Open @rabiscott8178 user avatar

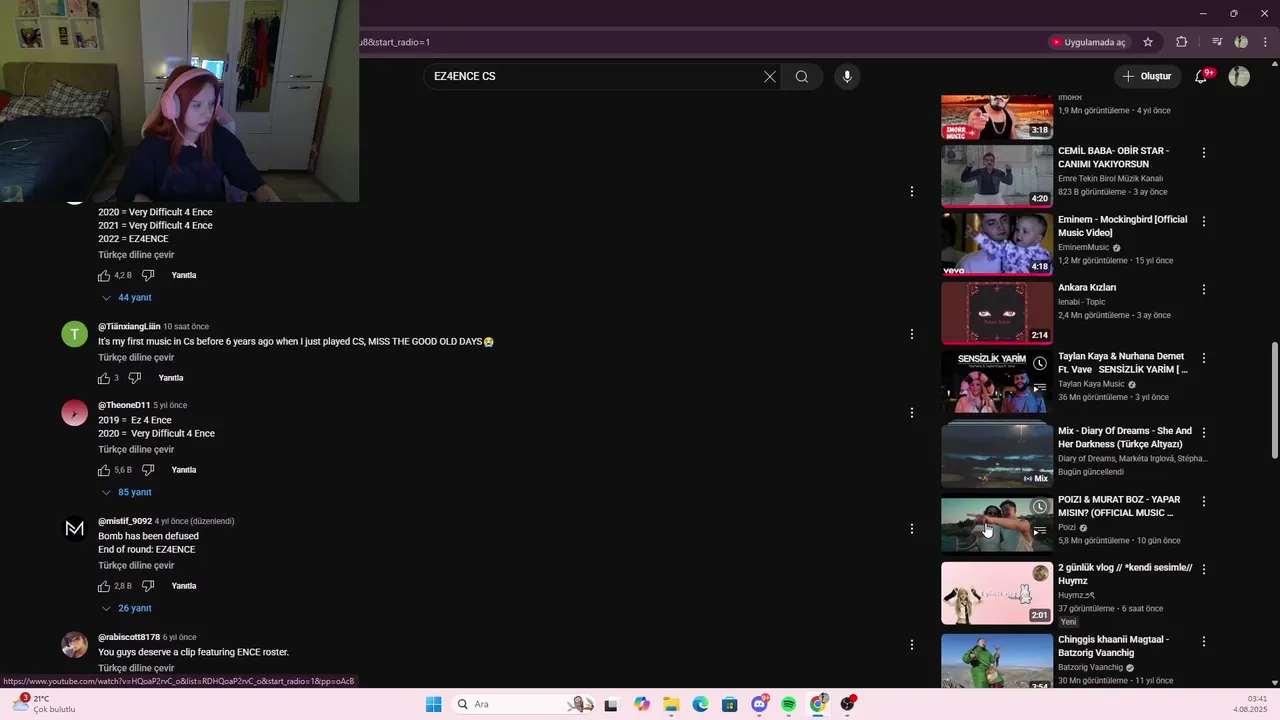click(75, 645)
